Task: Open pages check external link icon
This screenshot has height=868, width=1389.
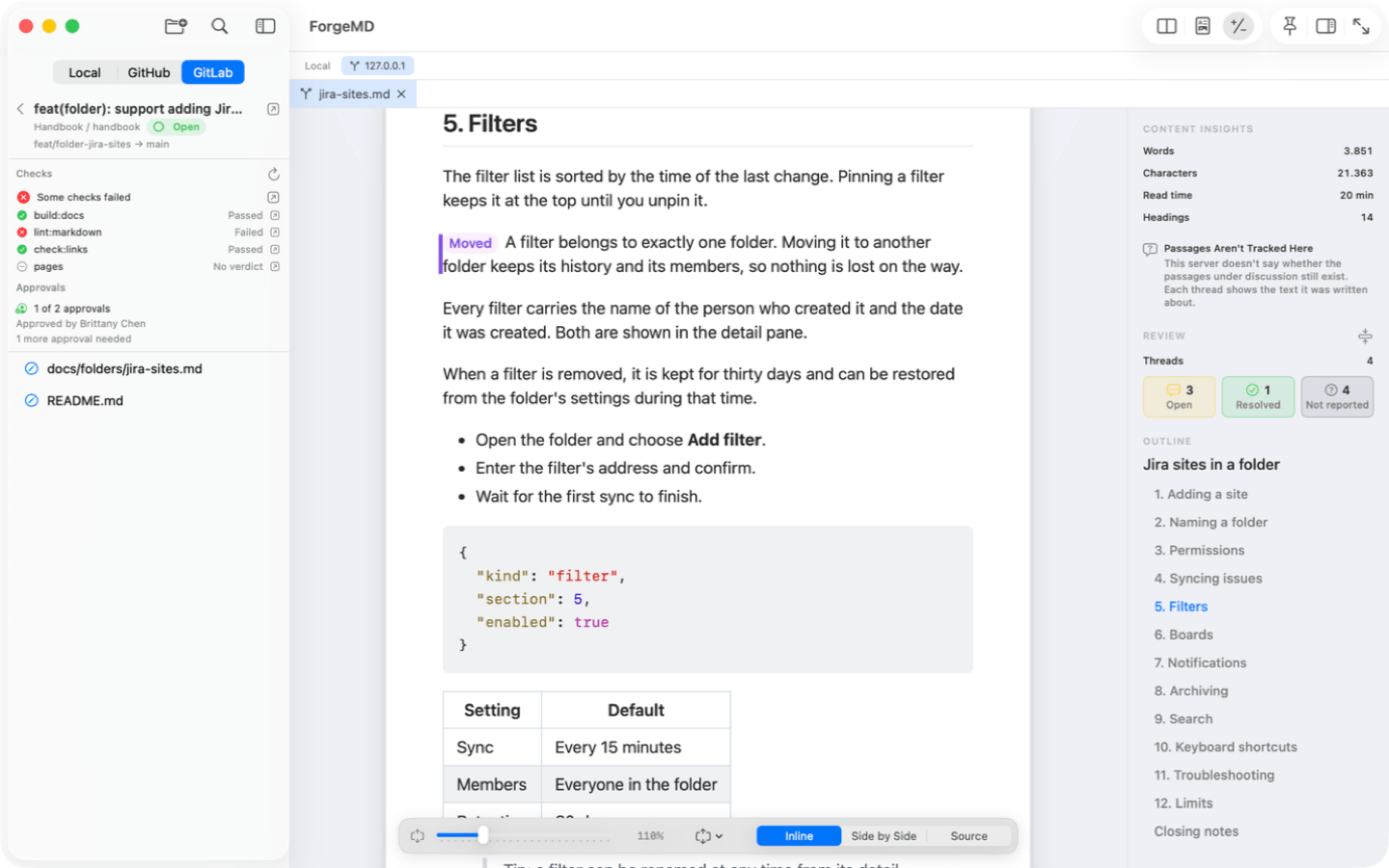Action: (275, 266)
